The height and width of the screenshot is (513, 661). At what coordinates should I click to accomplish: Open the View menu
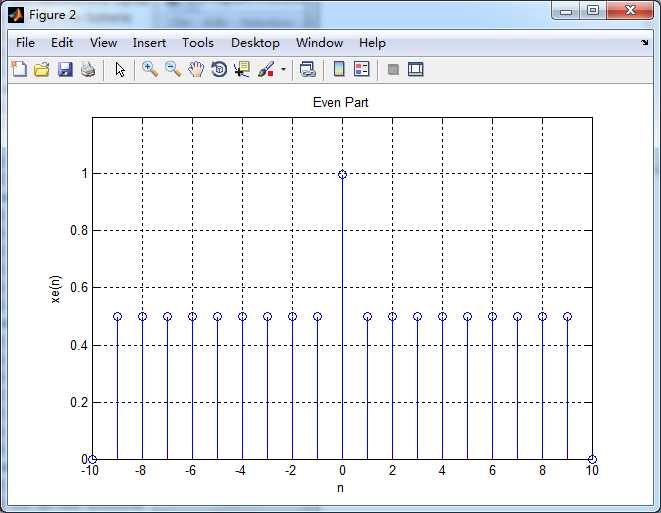pyautogui.click(x=103, y=43)
